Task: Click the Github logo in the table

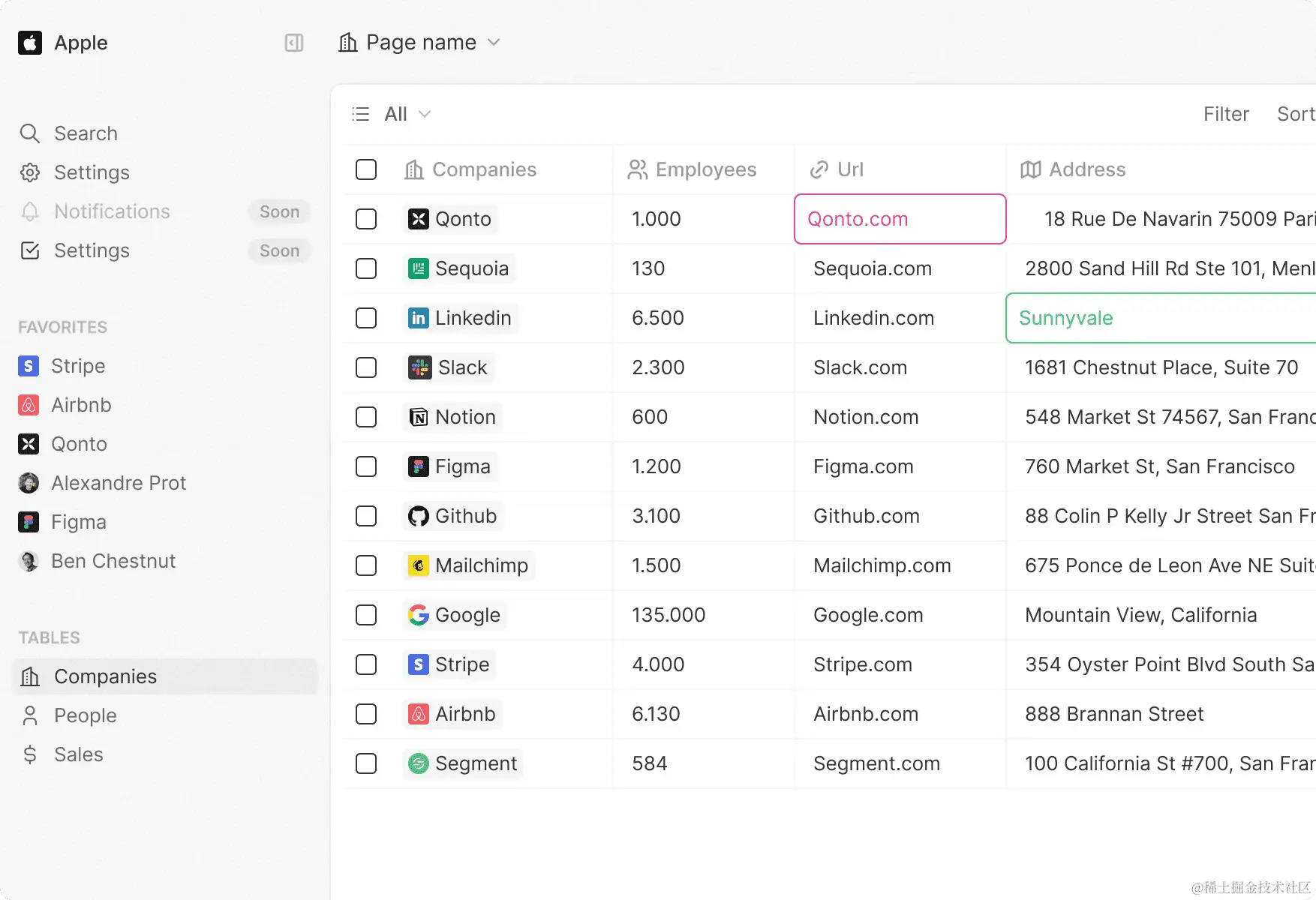Action: click(x=419, y=516)
